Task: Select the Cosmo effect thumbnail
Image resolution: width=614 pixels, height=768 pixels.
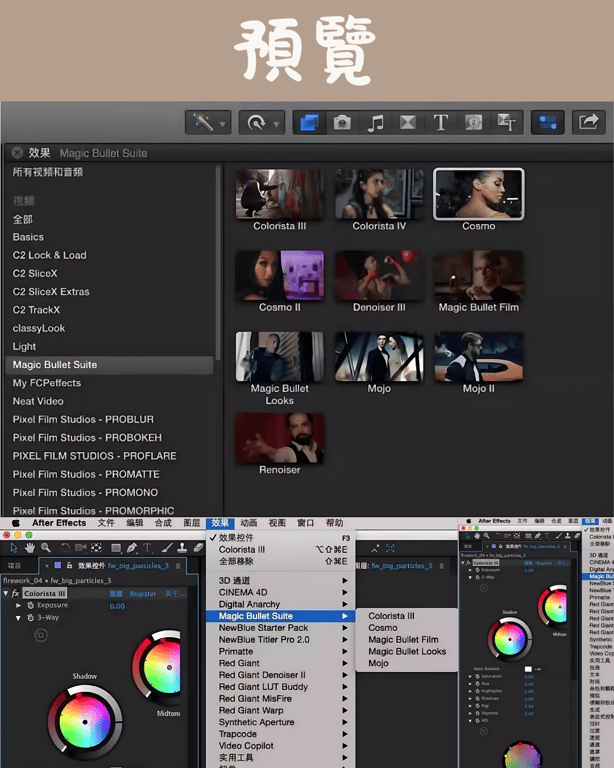Action: pos(478,194)
